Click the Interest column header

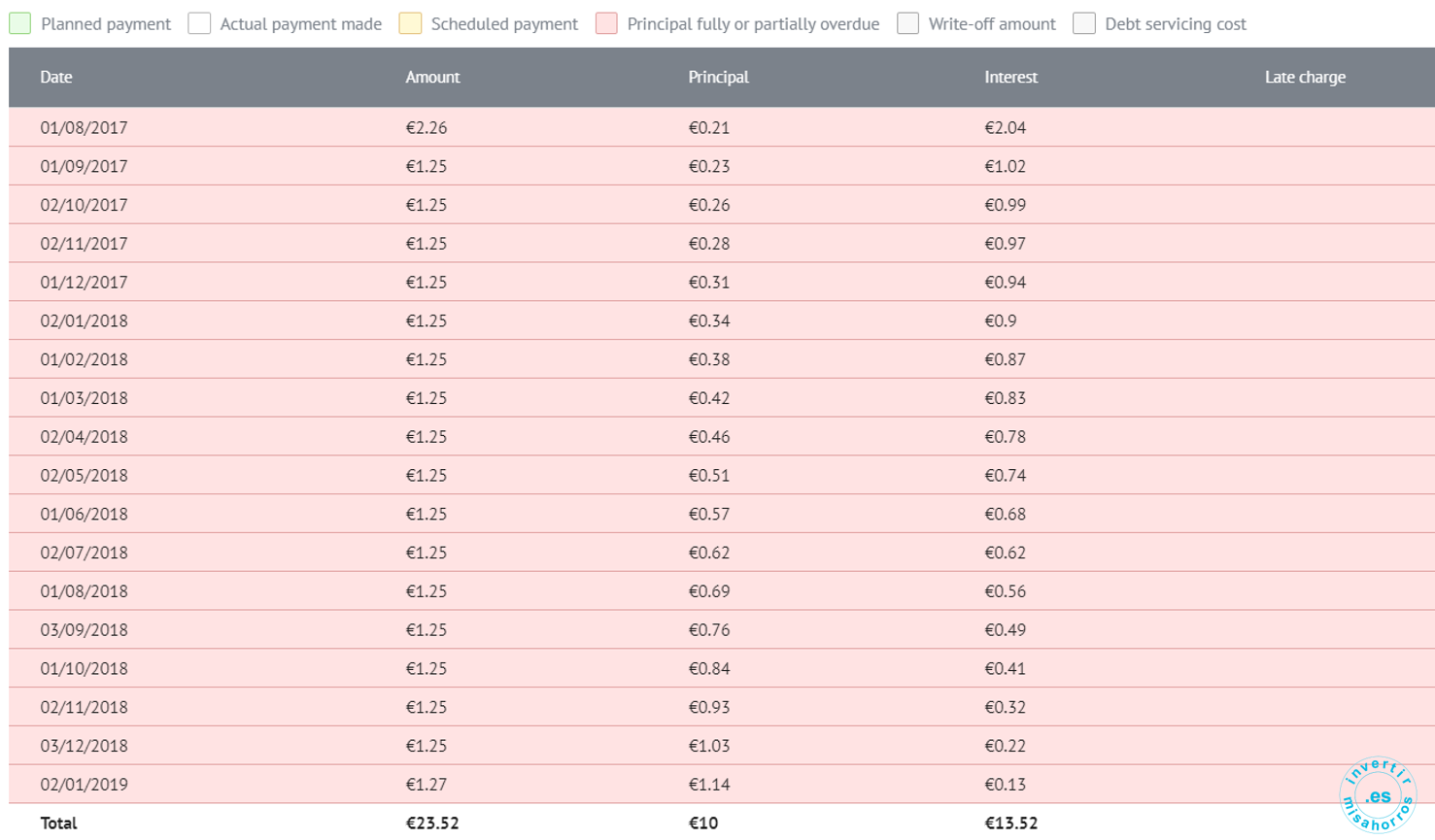[1010, 77]
